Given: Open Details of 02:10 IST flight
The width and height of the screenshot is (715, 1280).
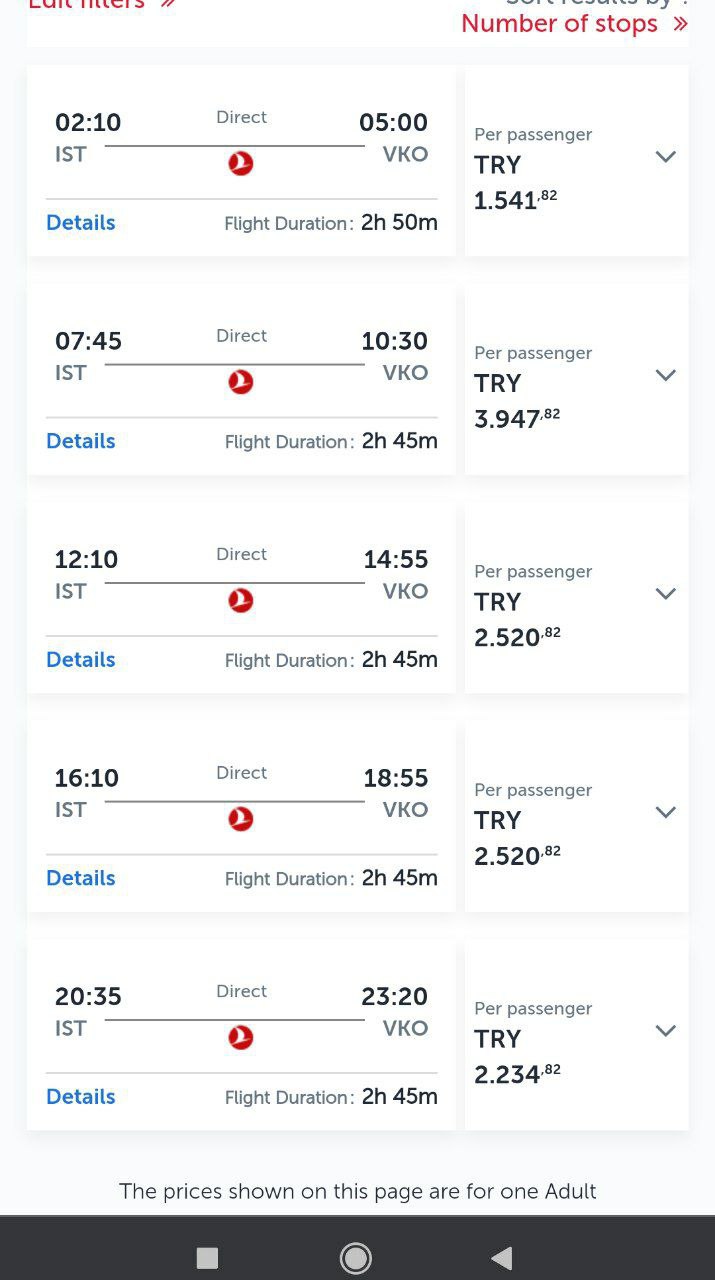Looking at the screenshot, I should click(x=81, y=223).
